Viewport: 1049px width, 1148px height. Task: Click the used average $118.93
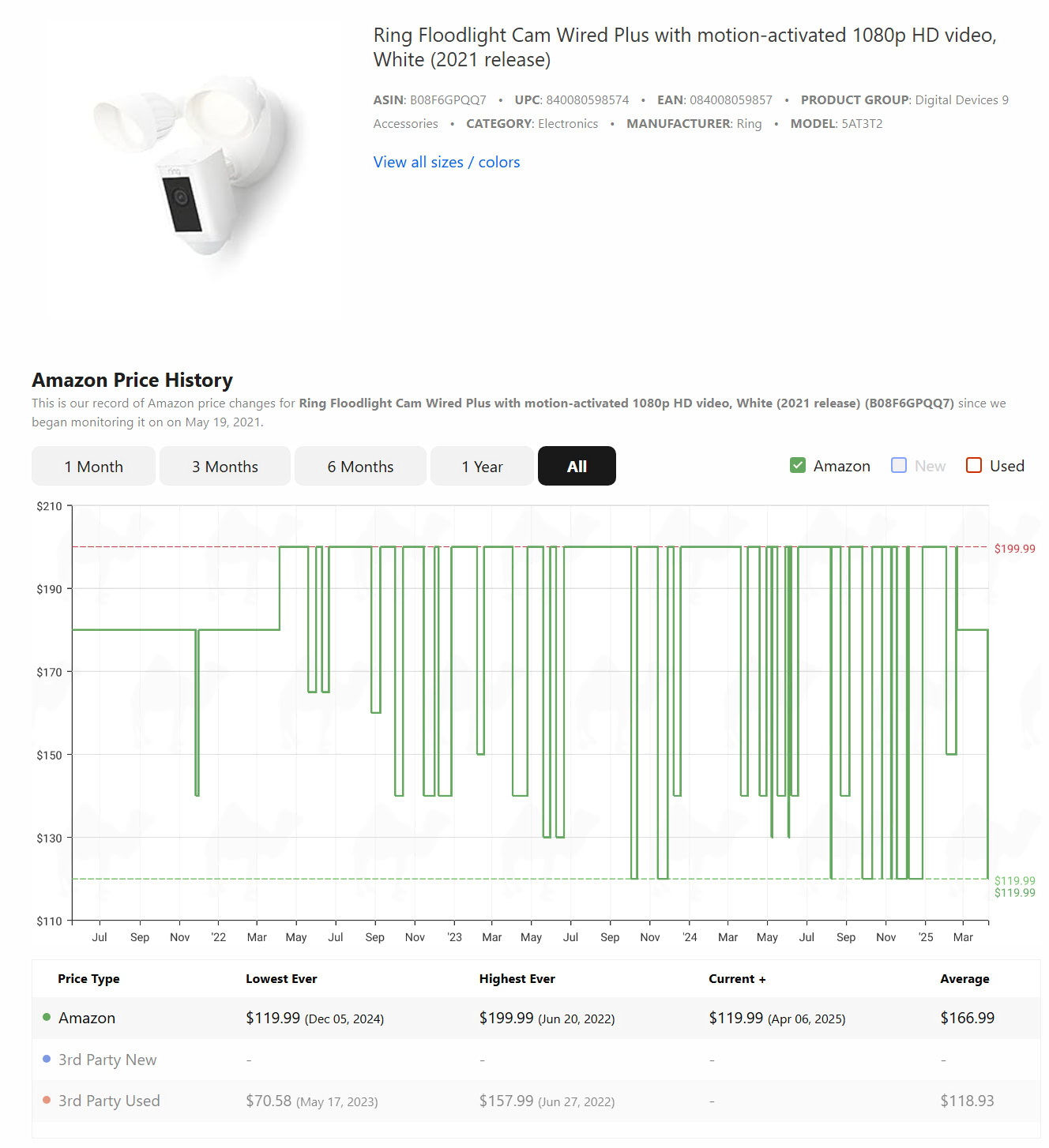[967, 1101]
